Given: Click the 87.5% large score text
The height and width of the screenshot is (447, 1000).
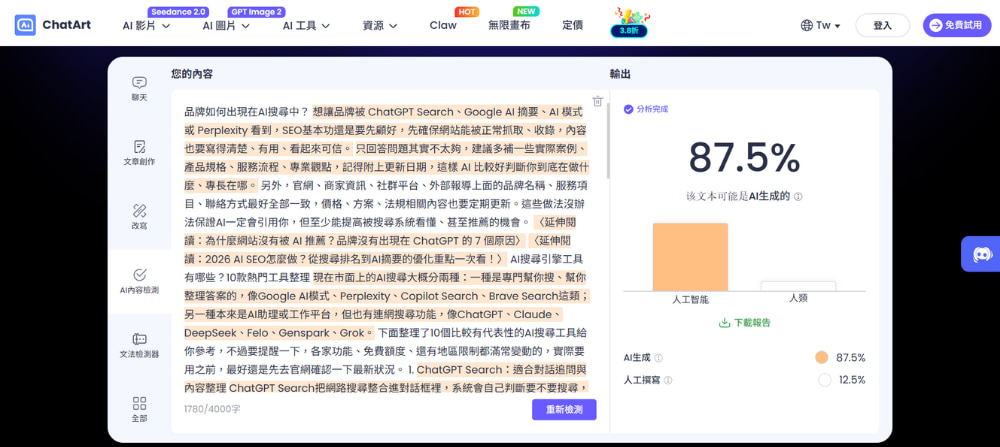Looking at the screenshot, I should 744,157.
